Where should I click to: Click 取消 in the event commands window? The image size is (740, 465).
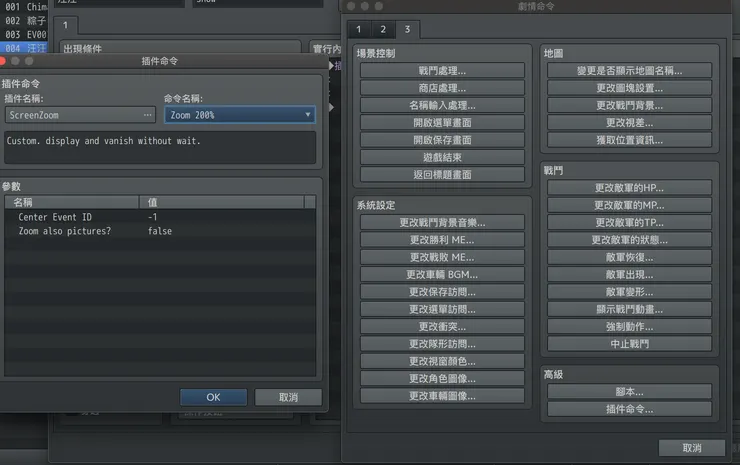(x=692, y=448)
